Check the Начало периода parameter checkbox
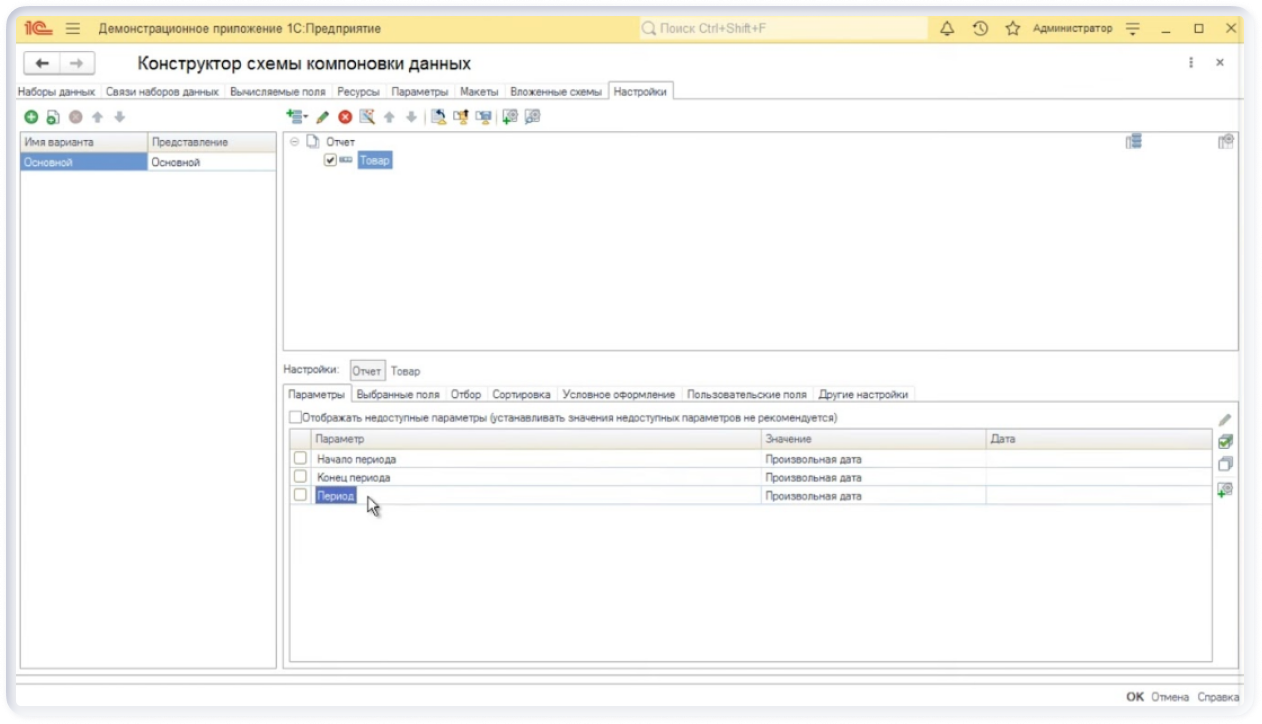Viewport: 1262px width, 724px height. click(300, 459)
